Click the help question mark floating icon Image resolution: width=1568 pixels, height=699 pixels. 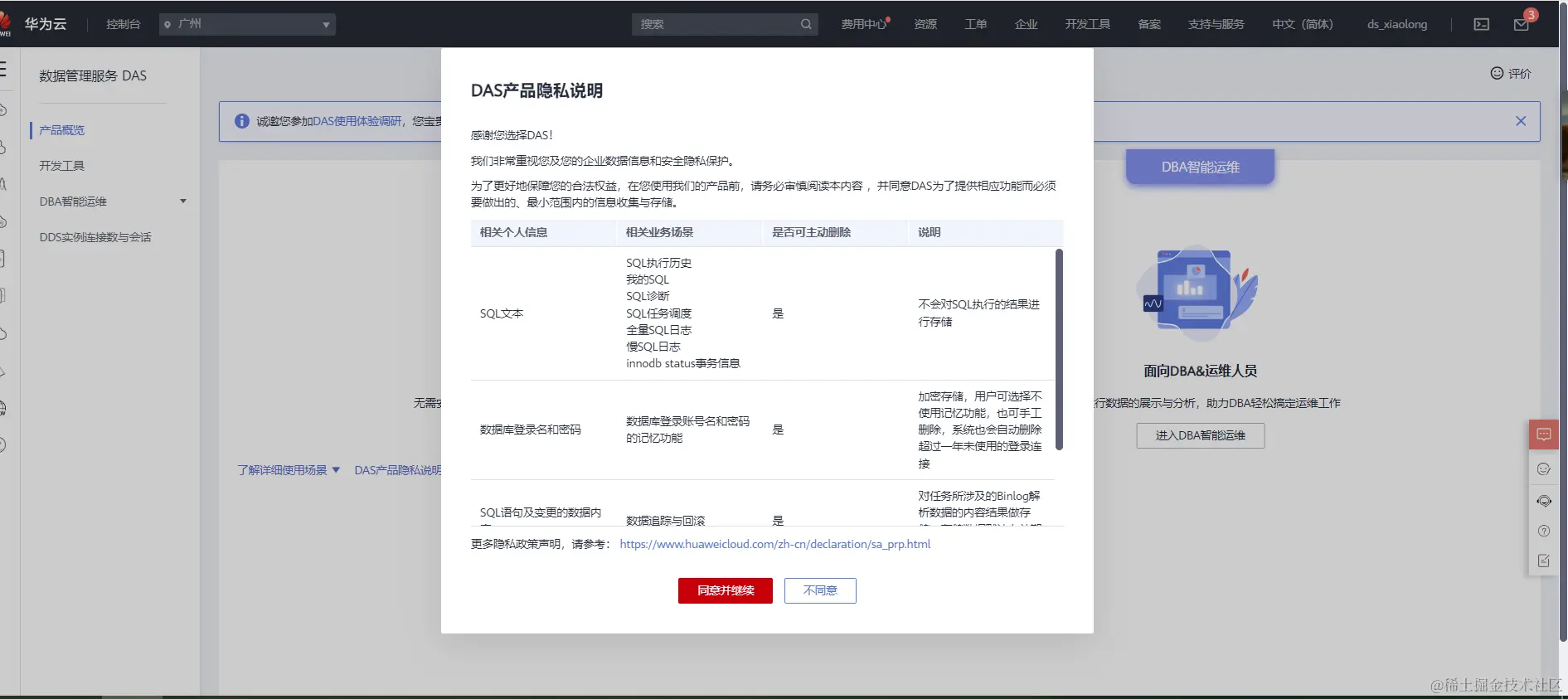tap(1544, 532)
